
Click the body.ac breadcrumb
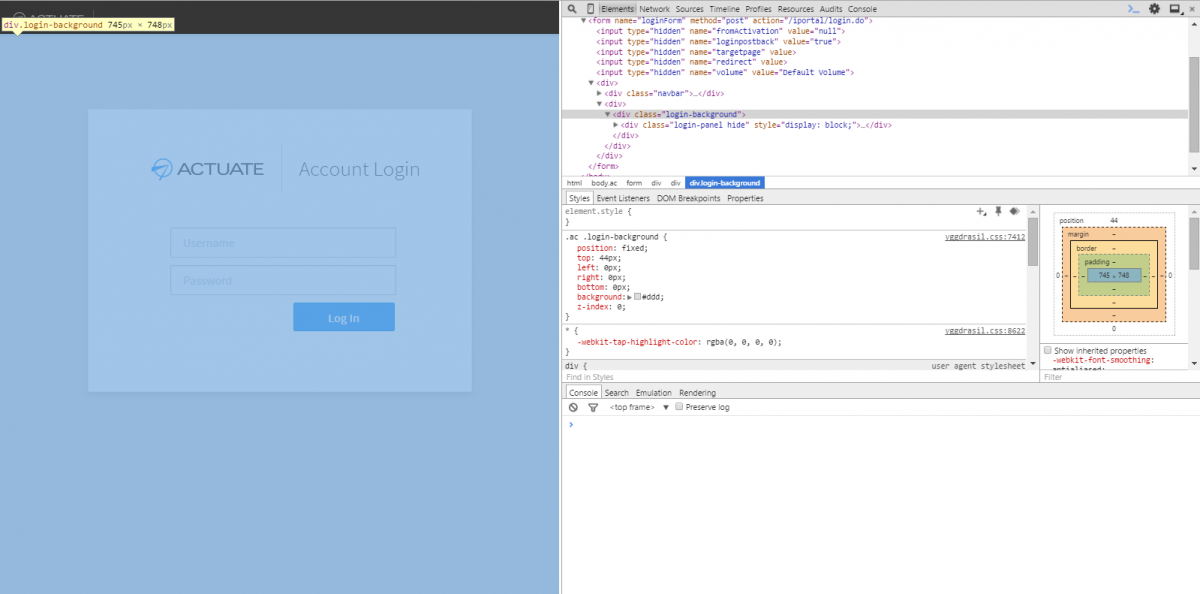point(604,183)
